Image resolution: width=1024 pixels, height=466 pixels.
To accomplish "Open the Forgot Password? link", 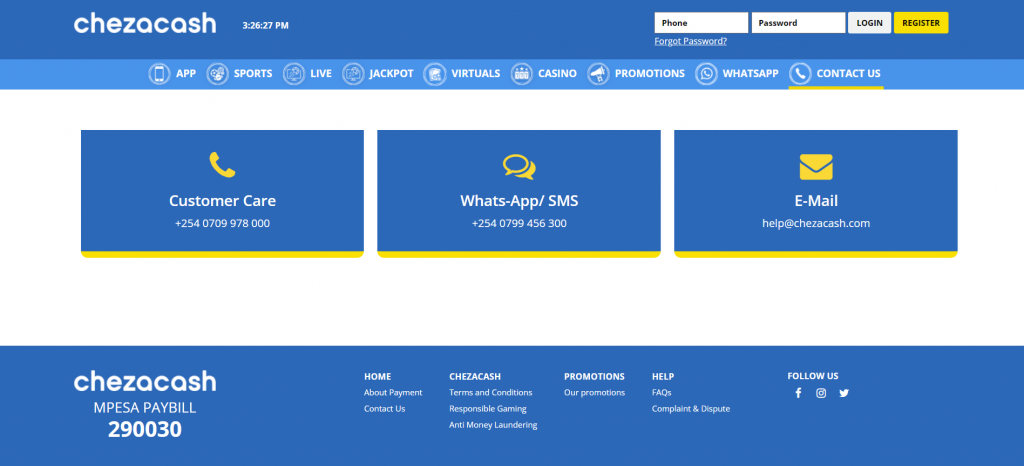I will pyautogui.click(x=690, y=41).
